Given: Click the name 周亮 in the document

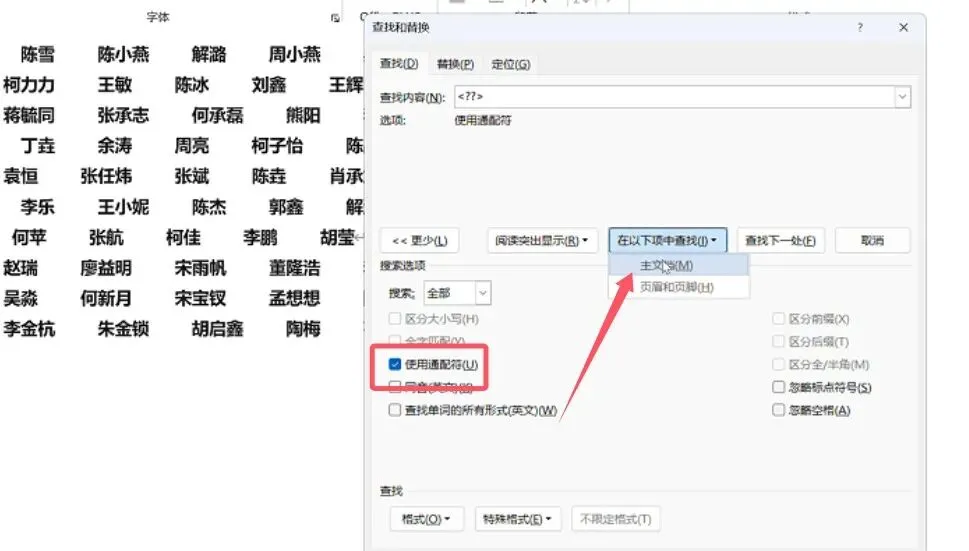Looking at the screenshot, I should coord(192,146).
